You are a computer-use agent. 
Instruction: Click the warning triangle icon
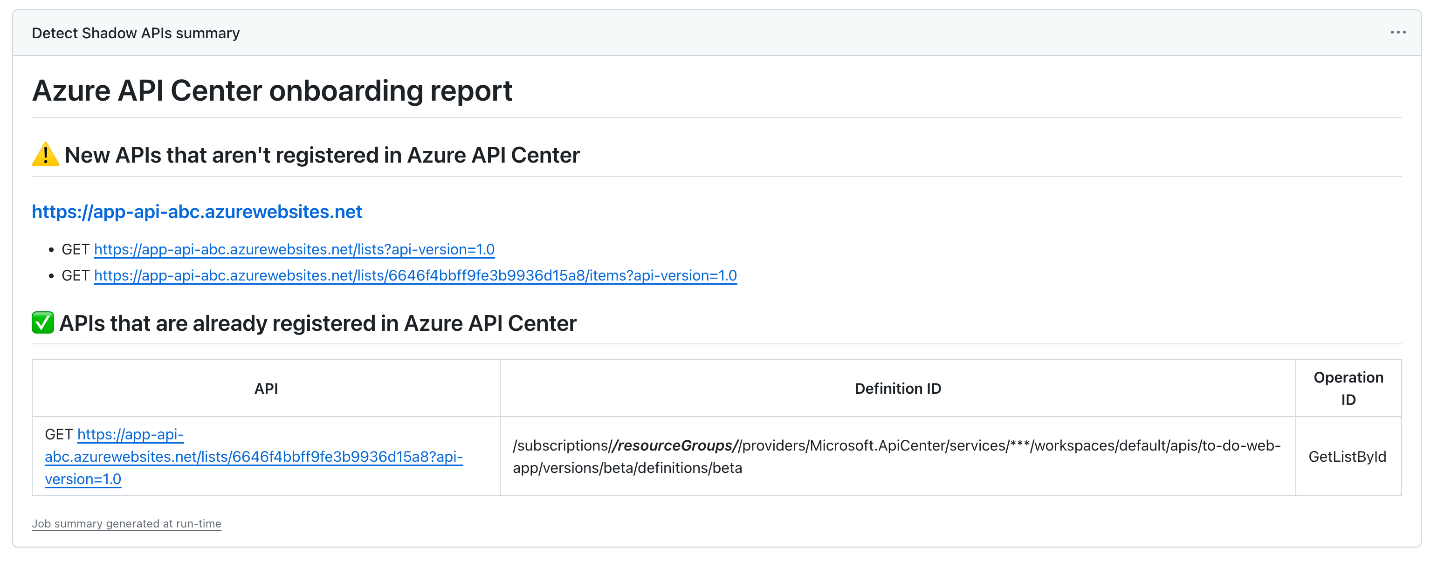click(x=46, y=155)
